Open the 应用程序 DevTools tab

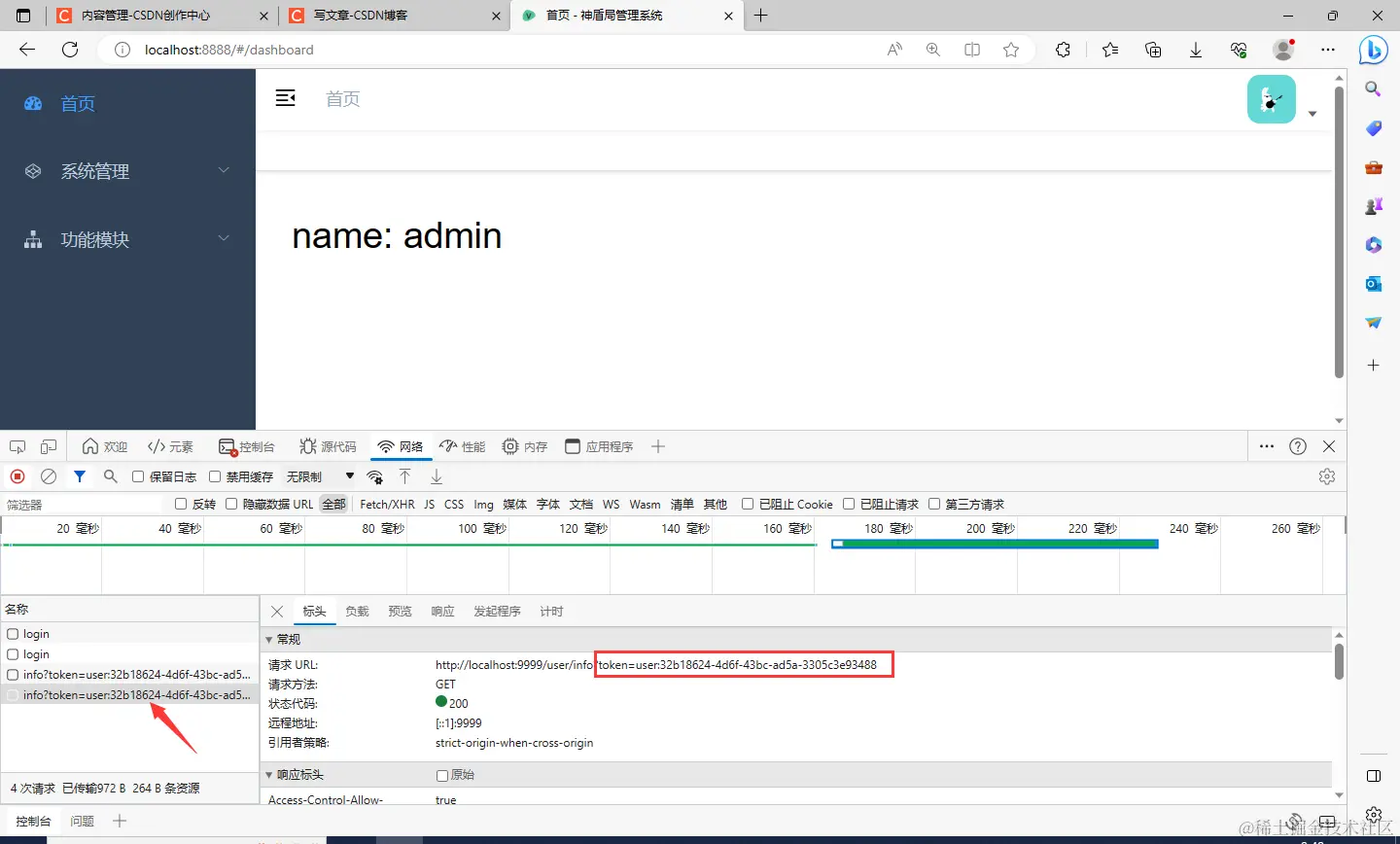(599, 446)
